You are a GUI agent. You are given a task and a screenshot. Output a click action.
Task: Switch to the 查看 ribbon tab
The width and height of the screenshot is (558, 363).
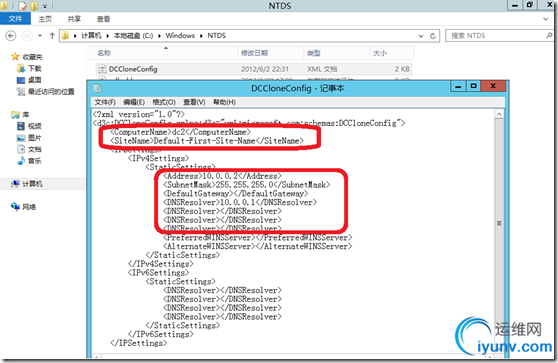tap(103, 19)
